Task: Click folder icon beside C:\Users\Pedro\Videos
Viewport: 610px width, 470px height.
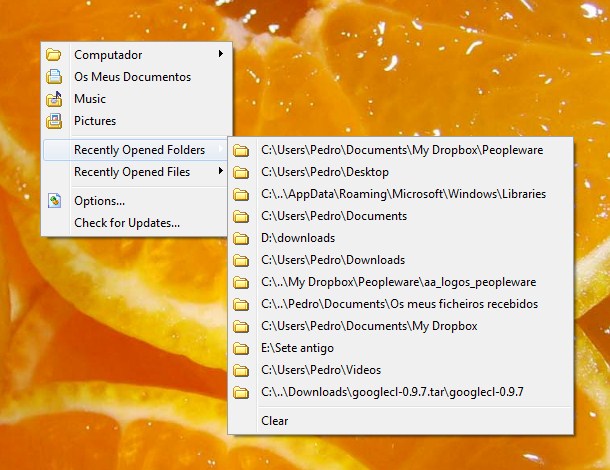Action: tap(241, 370)
